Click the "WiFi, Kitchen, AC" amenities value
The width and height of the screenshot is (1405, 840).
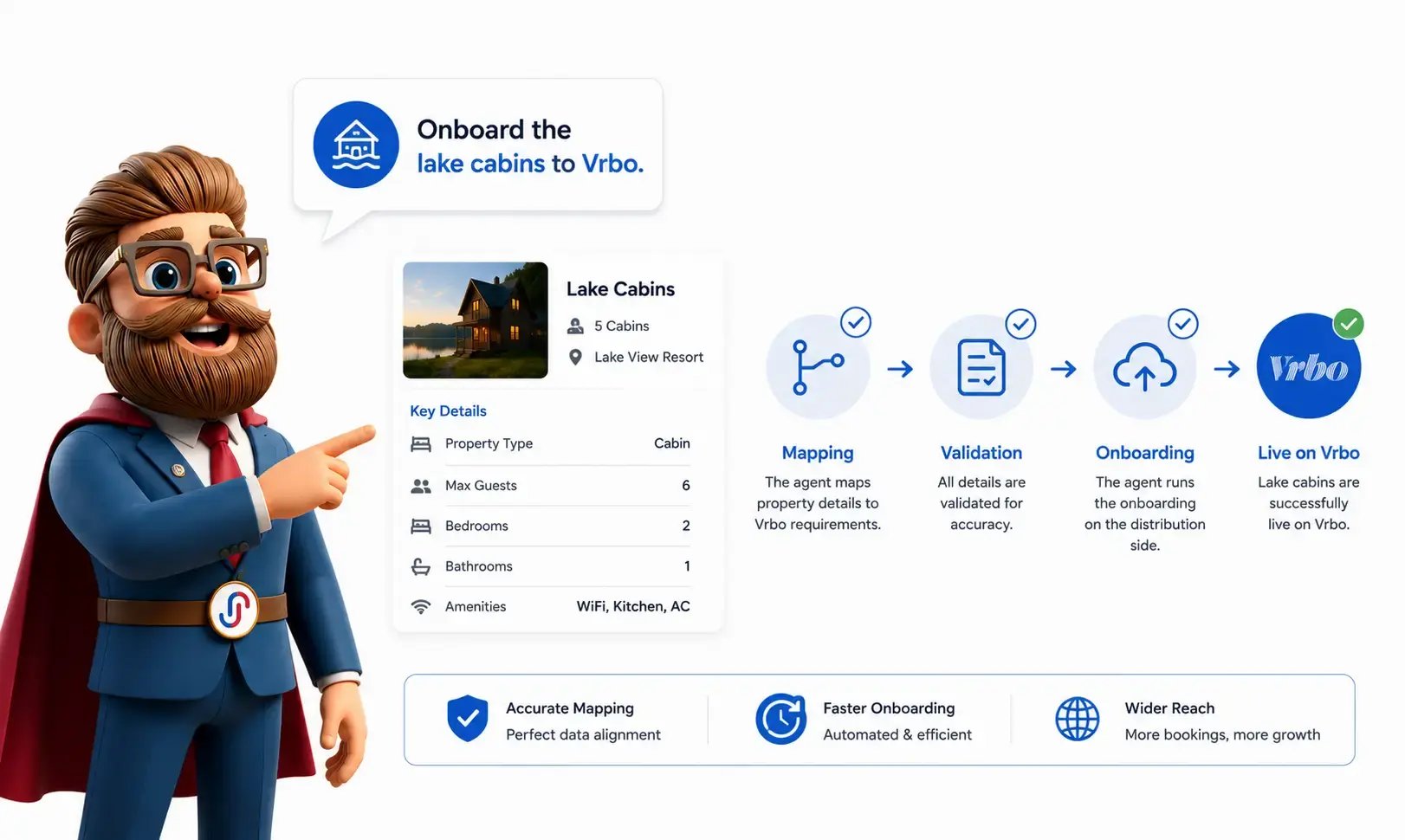[x=633, y=606]
